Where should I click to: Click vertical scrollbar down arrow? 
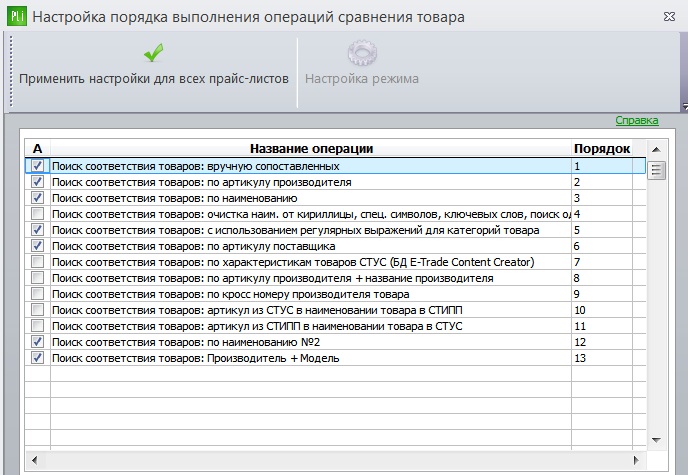click(656, 440)
